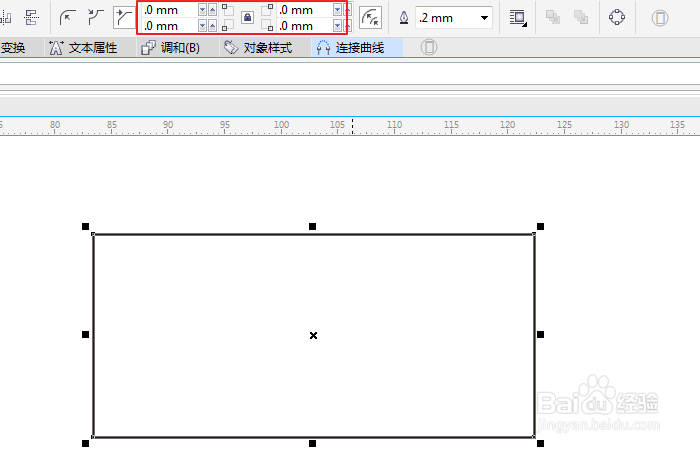Click the bottom-left corner radius field

[170, 26]
